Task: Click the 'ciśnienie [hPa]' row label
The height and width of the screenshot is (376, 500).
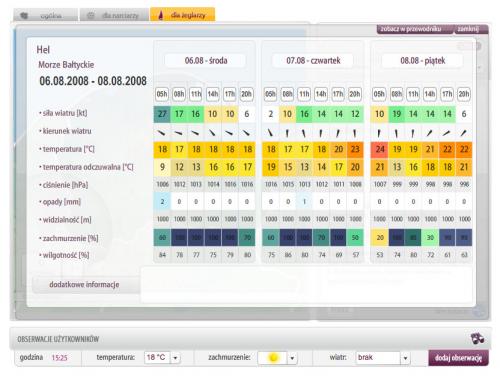Action: [x=64, y=185]
